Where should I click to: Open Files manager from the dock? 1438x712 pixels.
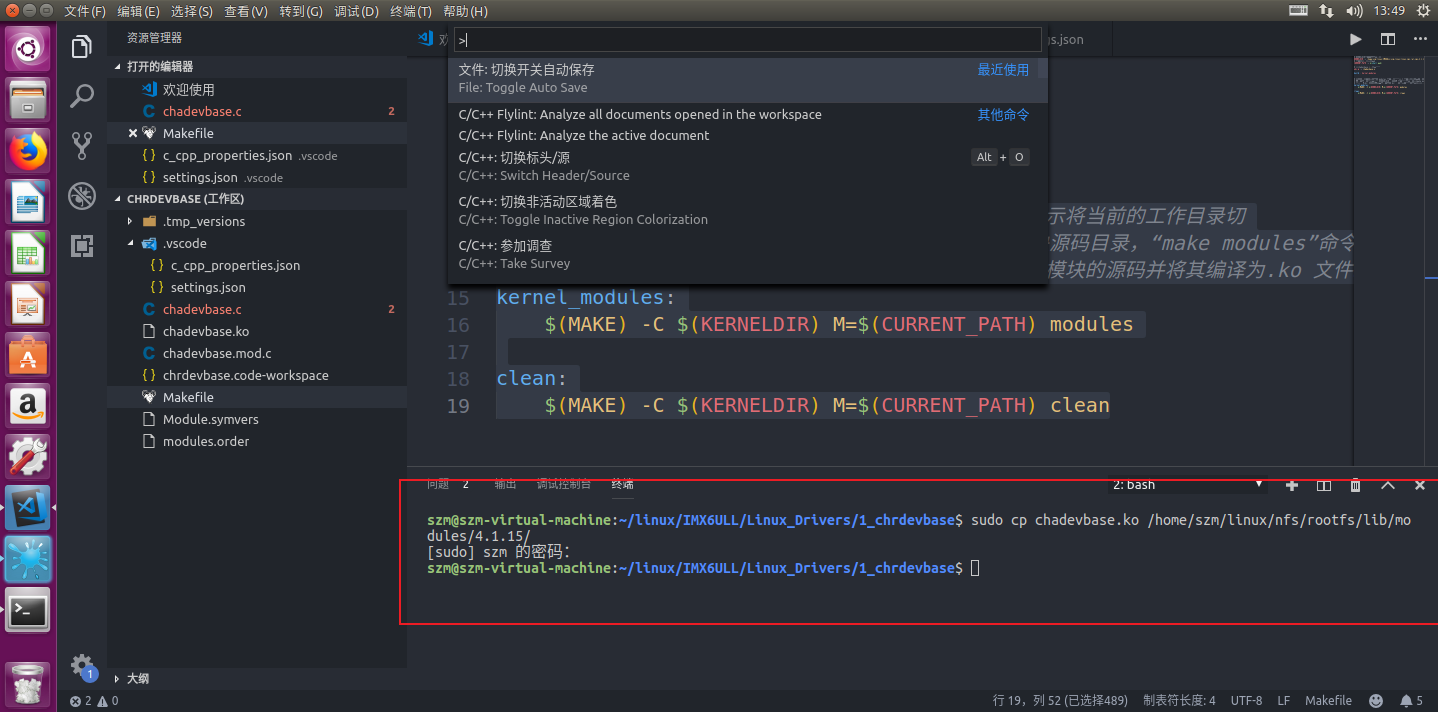click(28, 98)
